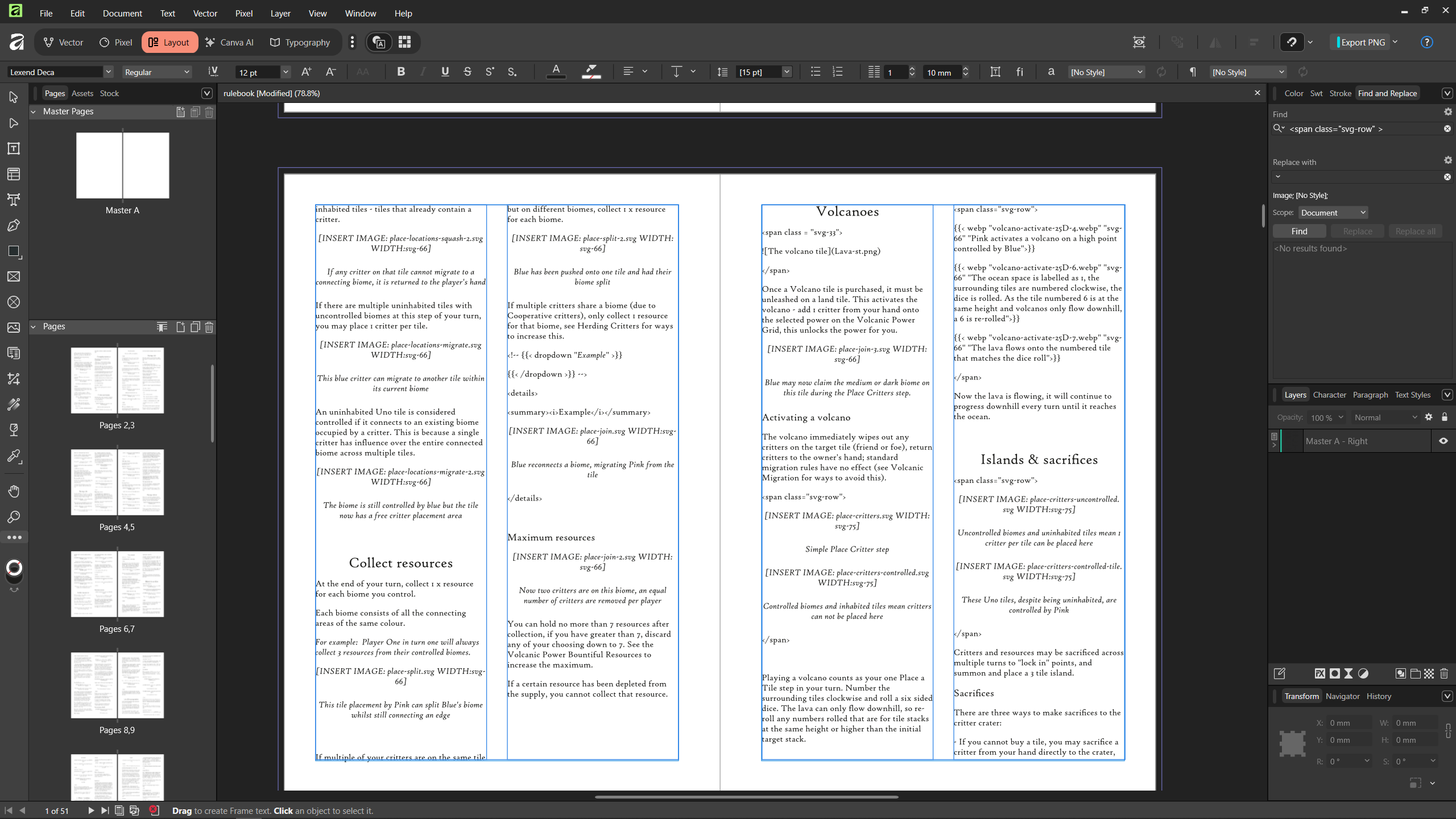1456x819 pixels.
Task: Collapse the Master Pages section
Action: 33,111
